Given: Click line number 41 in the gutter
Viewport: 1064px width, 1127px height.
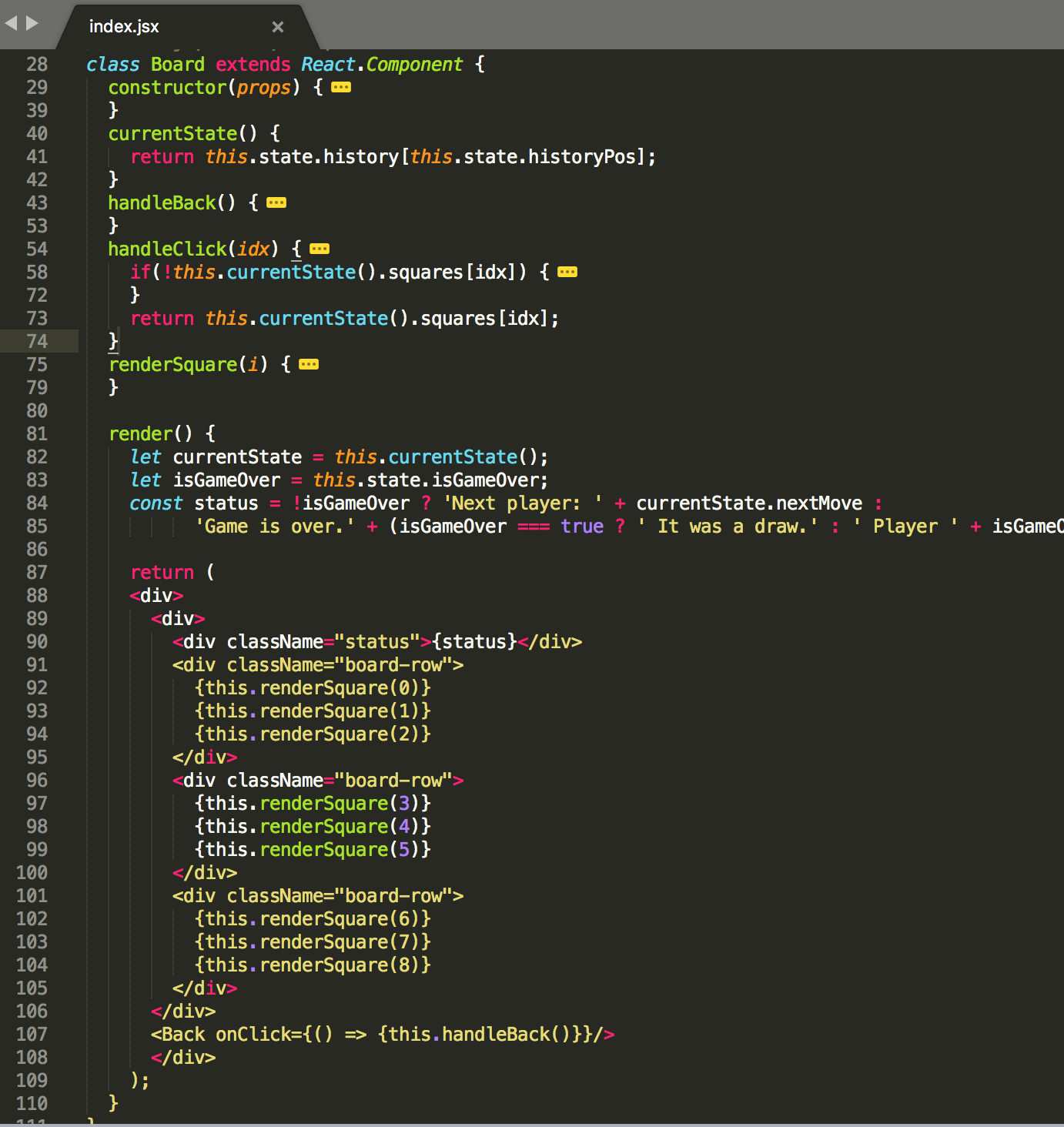Looking at the screenshot, I should pyautogui.click(x=36, y=156).
